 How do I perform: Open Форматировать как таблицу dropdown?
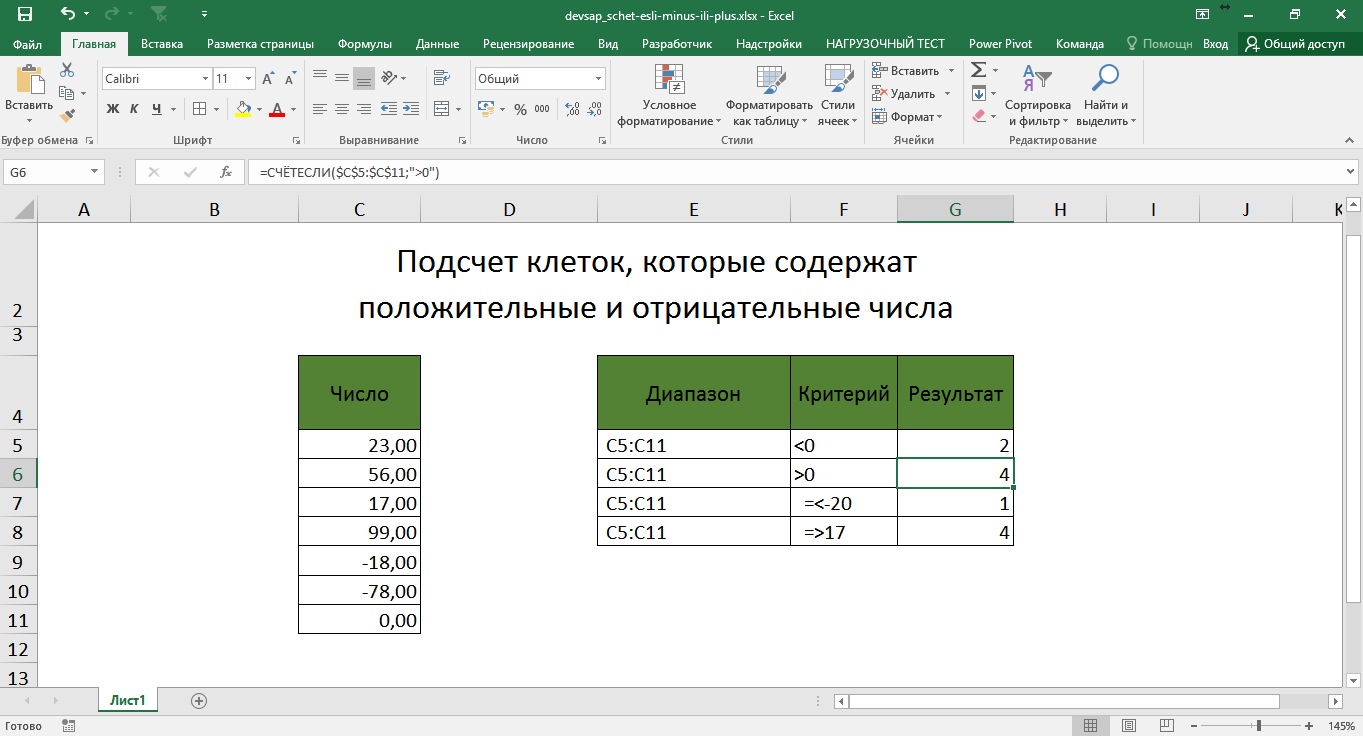[769, 95]
